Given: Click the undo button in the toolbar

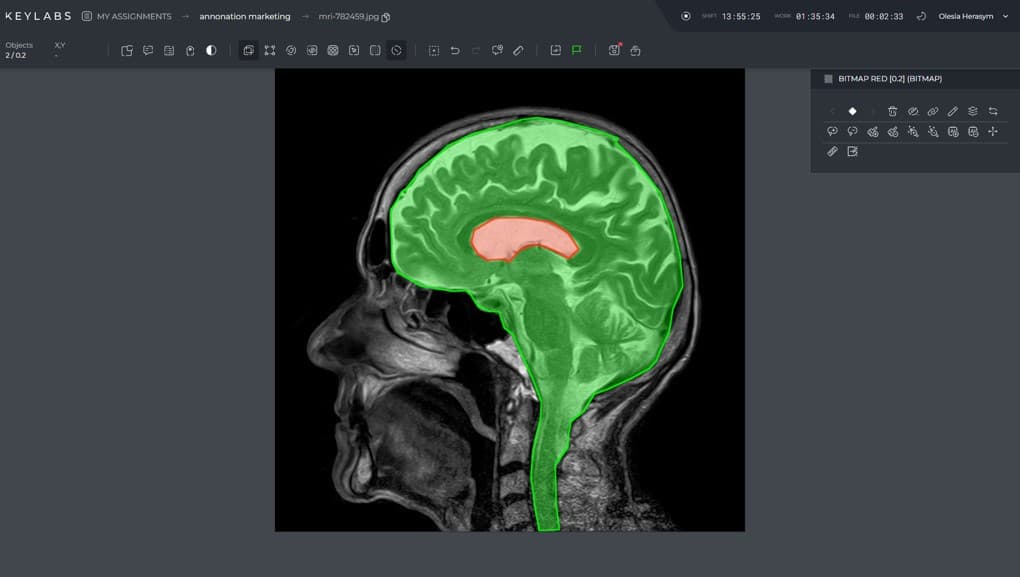Looking at the screenshot, I should pos(453,49).
